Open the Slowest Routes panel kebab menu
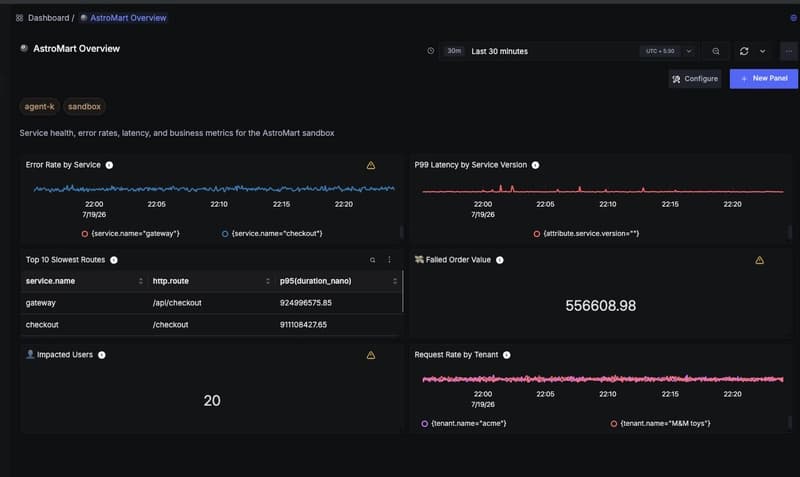Viewport: 800px width, 477px height. coord(389,260)
